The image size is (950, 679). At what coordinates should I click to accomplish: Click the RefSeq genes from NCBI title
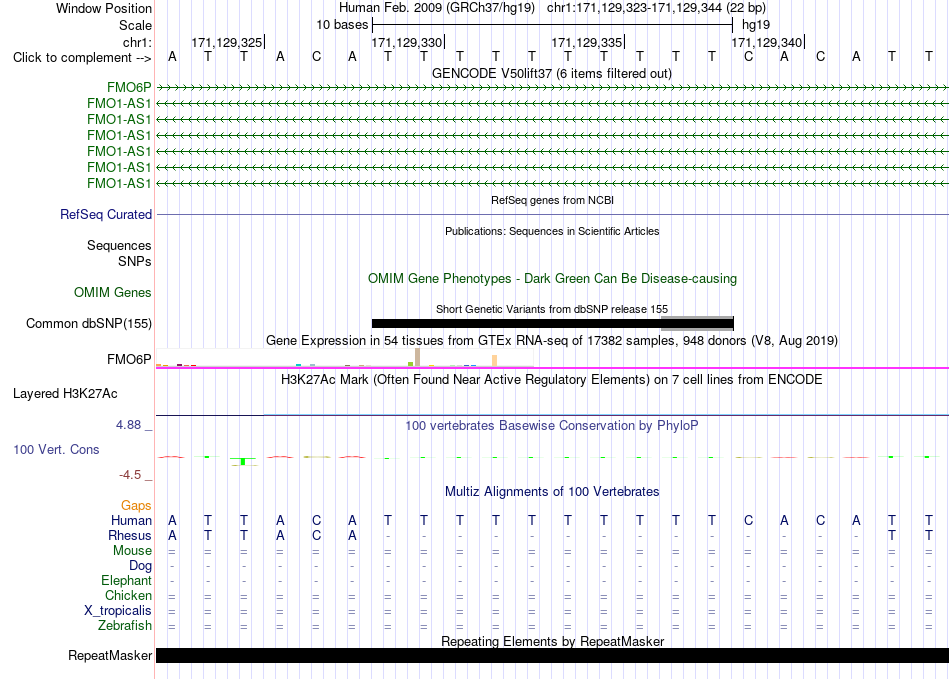(553, 200)
